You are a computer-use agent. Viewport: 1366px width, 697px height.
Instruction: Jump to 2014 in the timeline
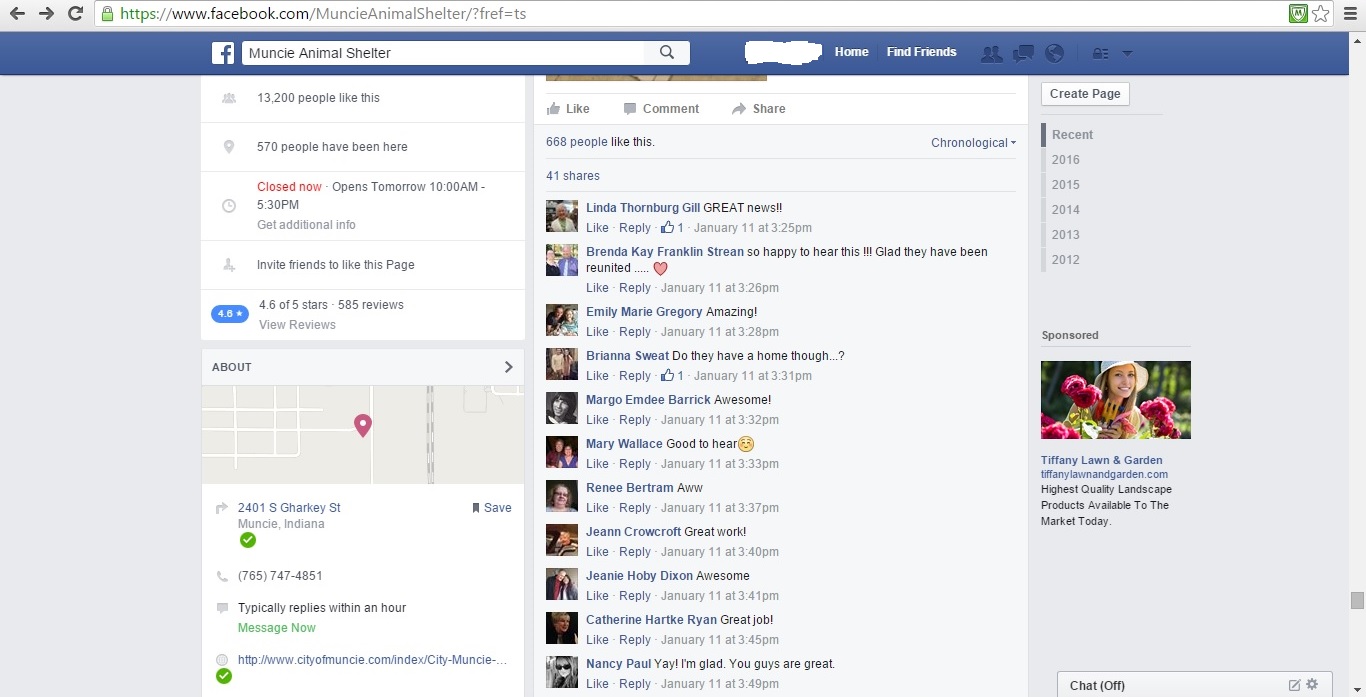[1066, 210]
